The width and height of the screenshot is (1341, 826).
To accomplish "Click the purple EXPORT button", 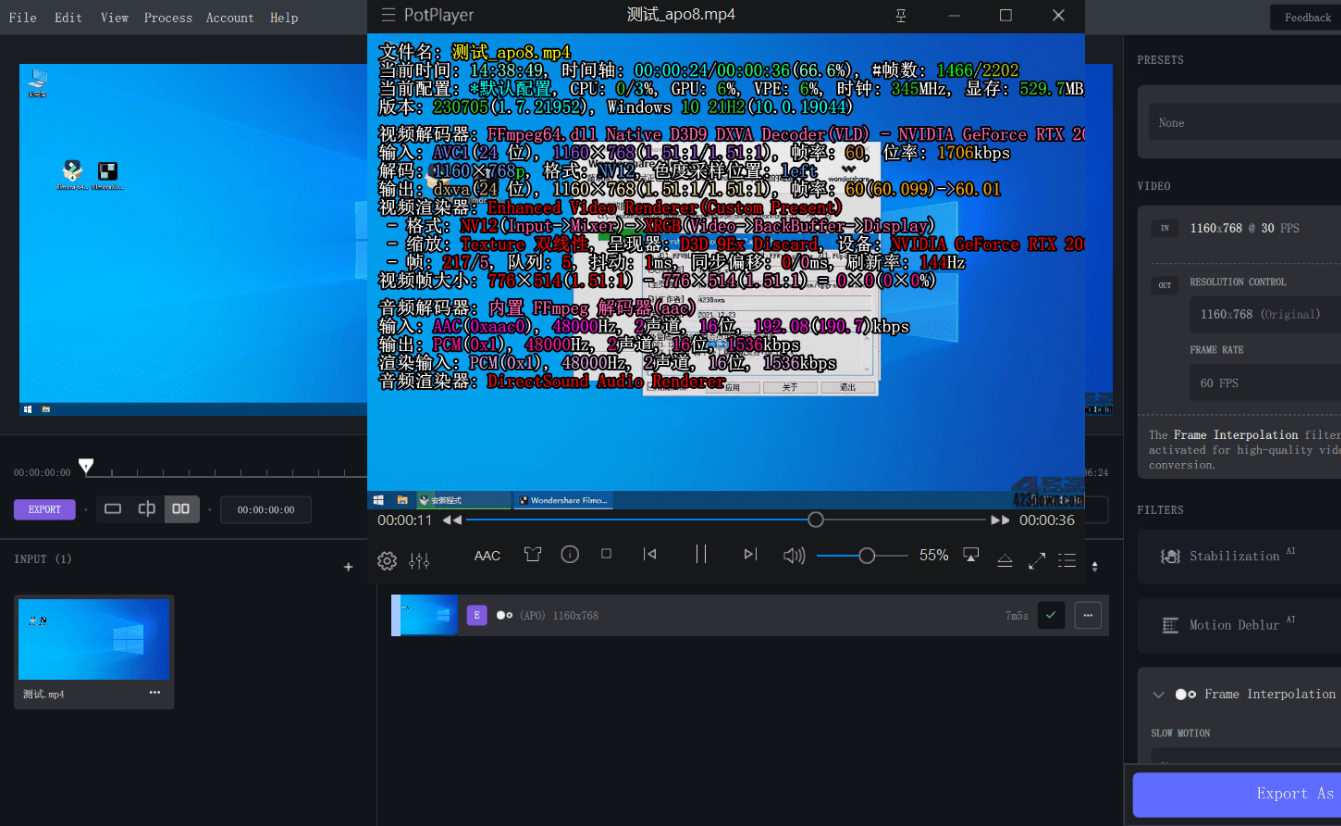I will (44, 509).
